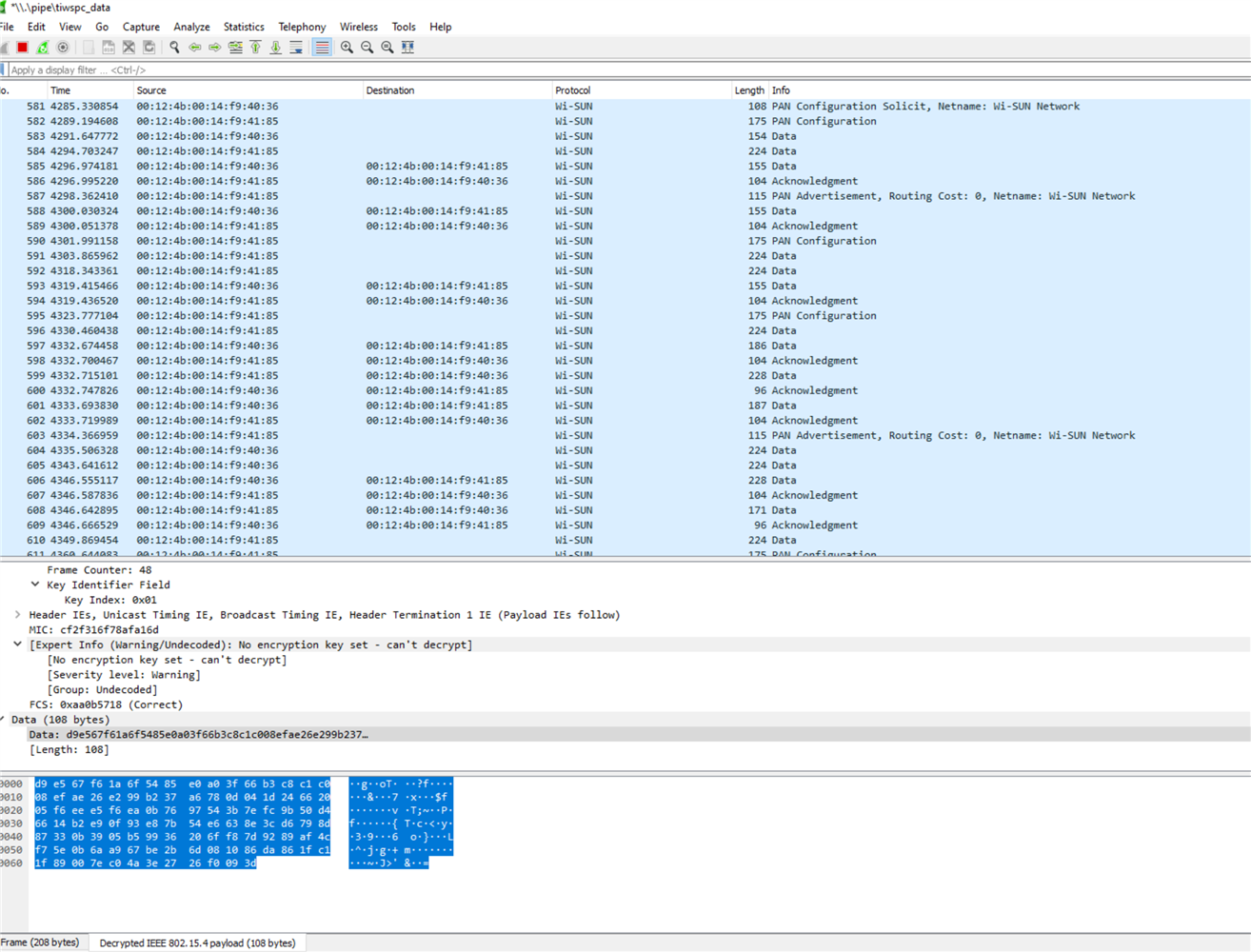
Task: Open the Capture menu
Action: pos(141,27)
